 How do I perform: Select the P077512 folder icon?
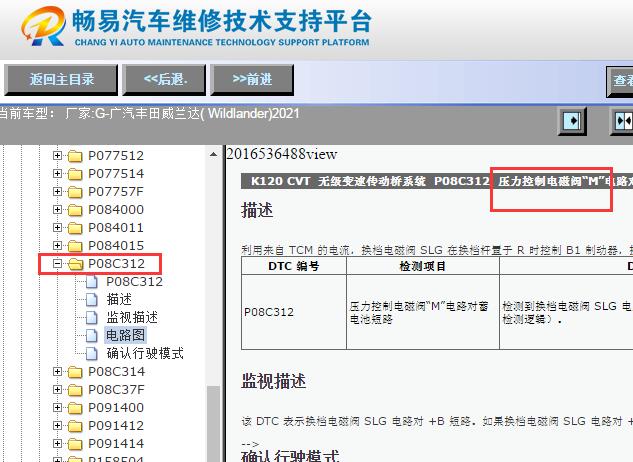75,156
